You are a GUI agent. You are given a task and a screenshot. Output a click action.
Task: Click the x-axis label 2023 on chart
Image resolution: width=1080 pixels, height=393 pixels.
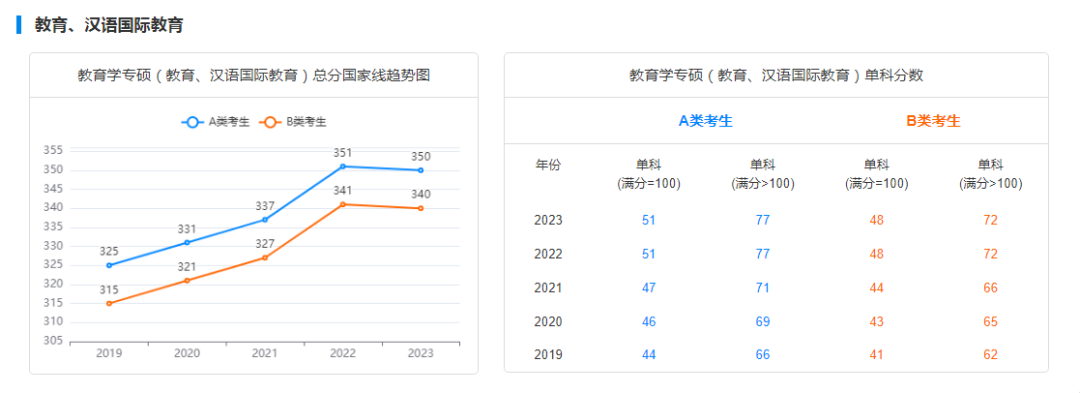click(x=421, y=353)
